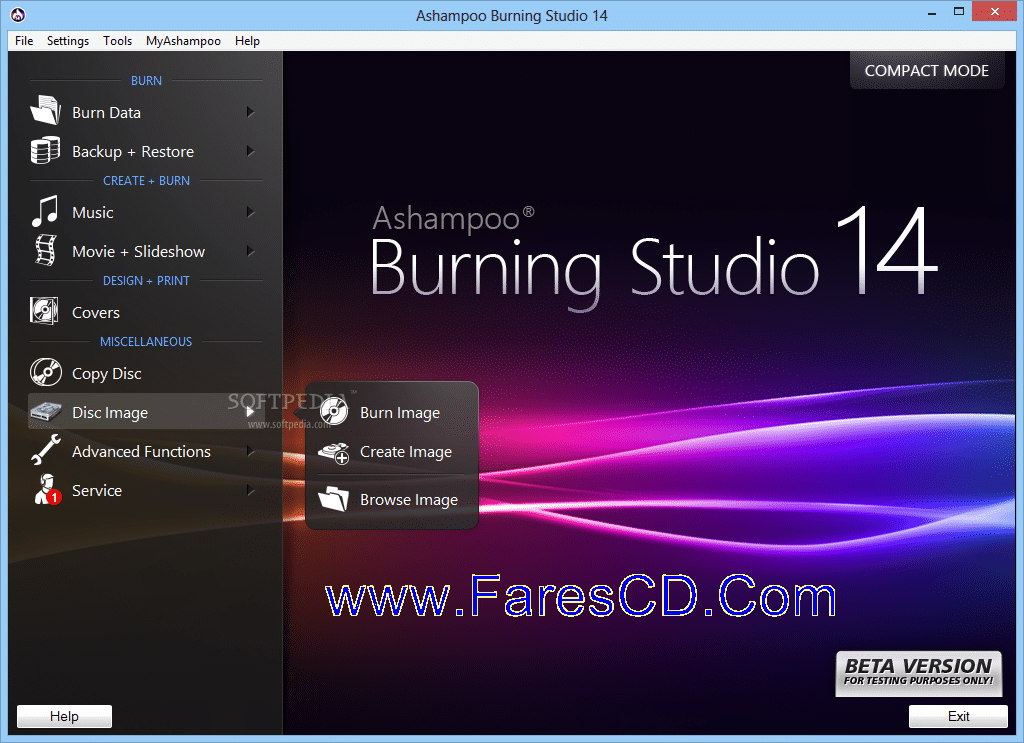Click the red notification badge on Service
Viewport: 1024px width, 743px height.
click(55, 498)
